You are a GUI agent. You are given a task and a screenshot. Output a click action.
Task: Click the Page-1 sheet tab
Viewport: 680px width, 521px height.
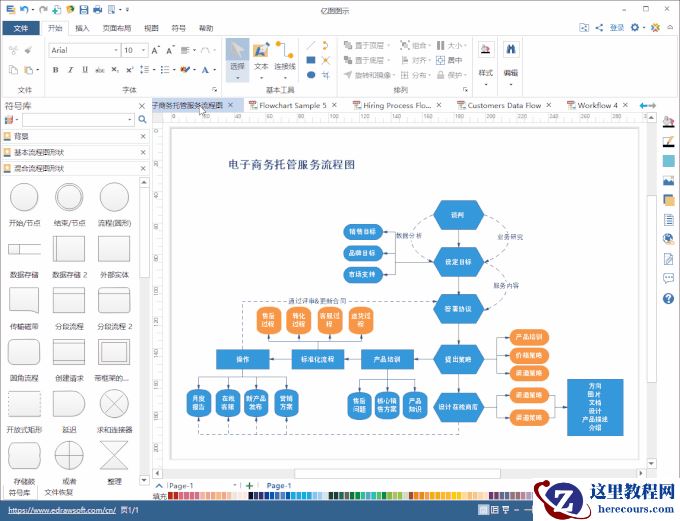[x=278, y=486]
